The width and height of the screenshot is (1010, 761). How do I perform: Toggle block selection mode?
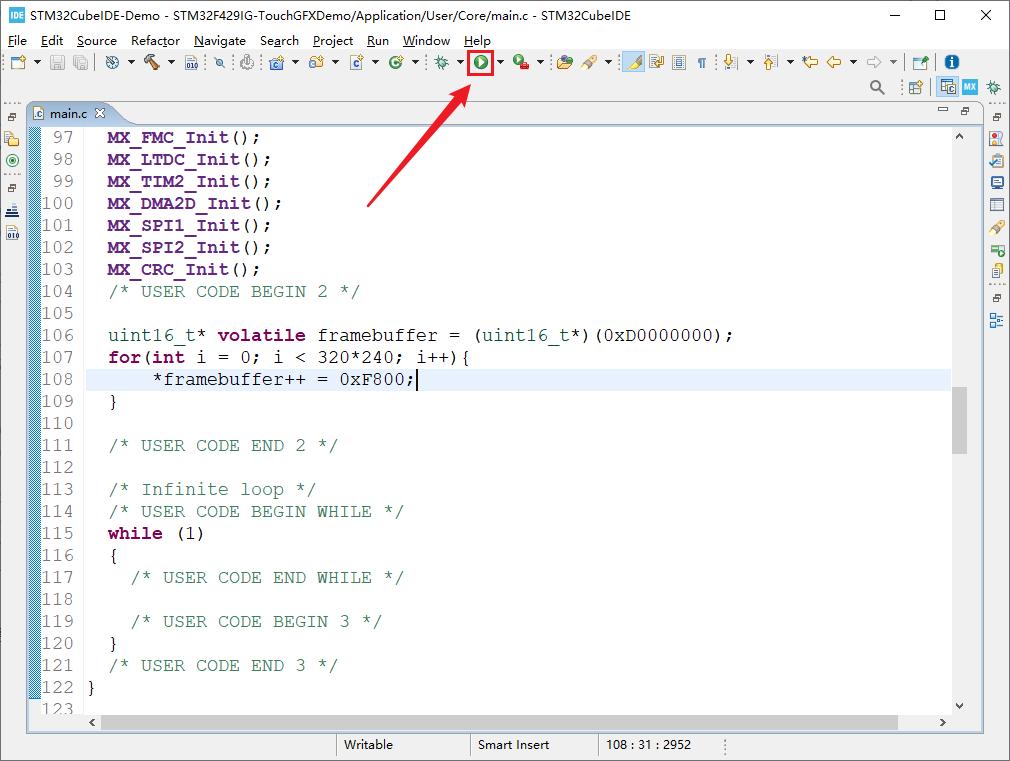(679, 62)
